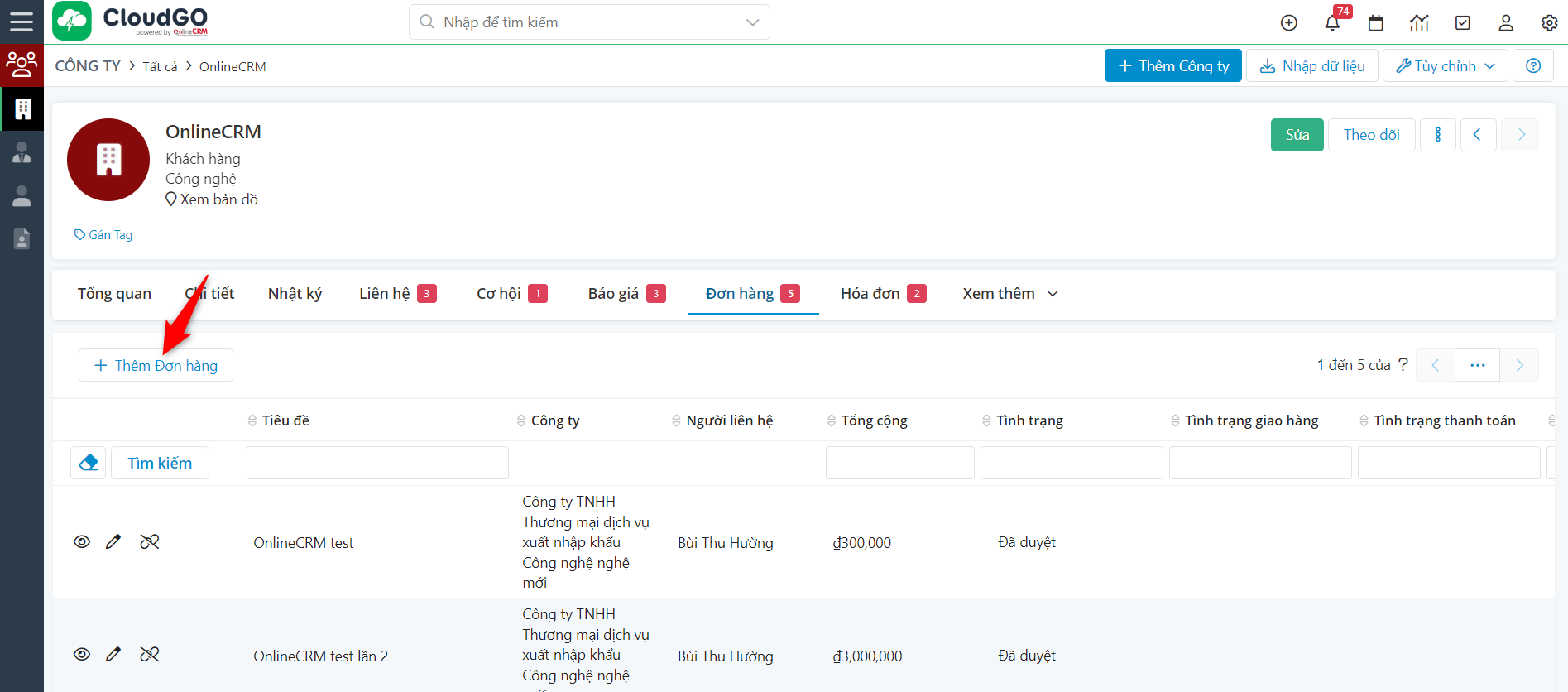
Task: View the OnlineCRM test lần 2 order
Action: 82,655
